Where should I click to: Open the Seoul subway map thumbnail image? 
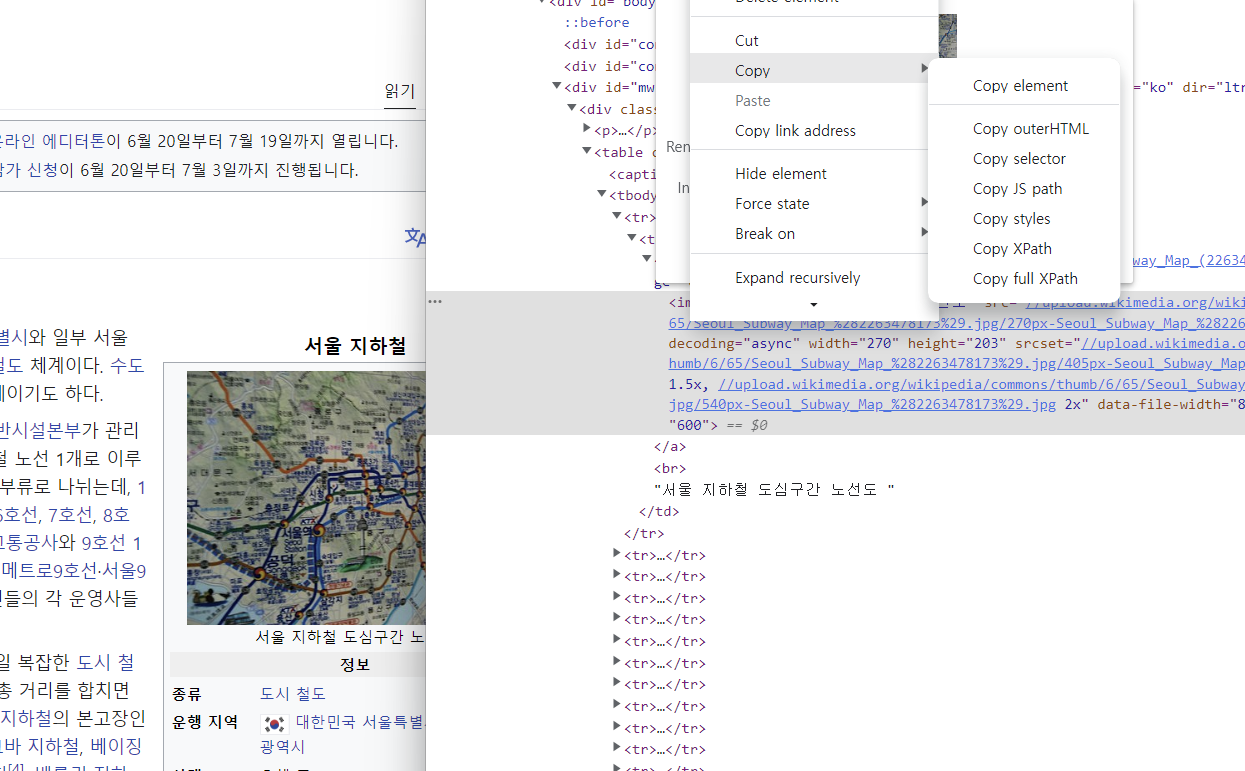coord(306,498)
